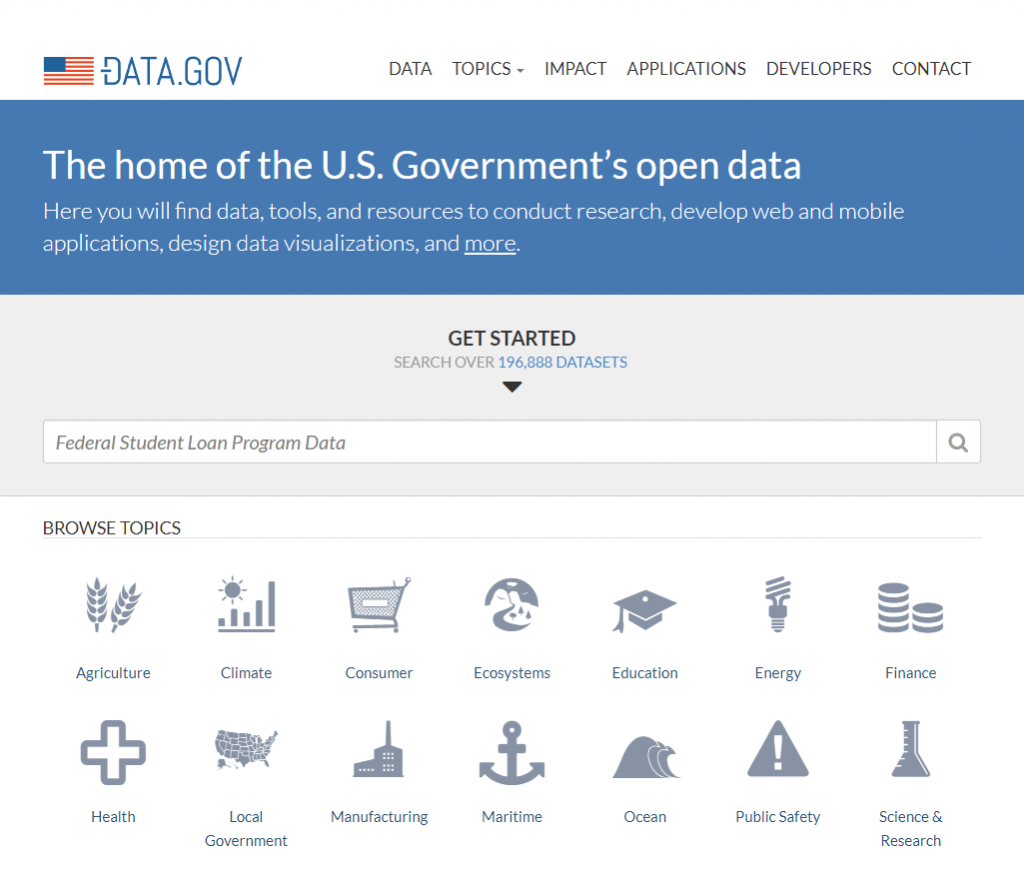Click the Science & Research text link
Viewport: 1024px width, 872px height.
click(x=910, y=828)
